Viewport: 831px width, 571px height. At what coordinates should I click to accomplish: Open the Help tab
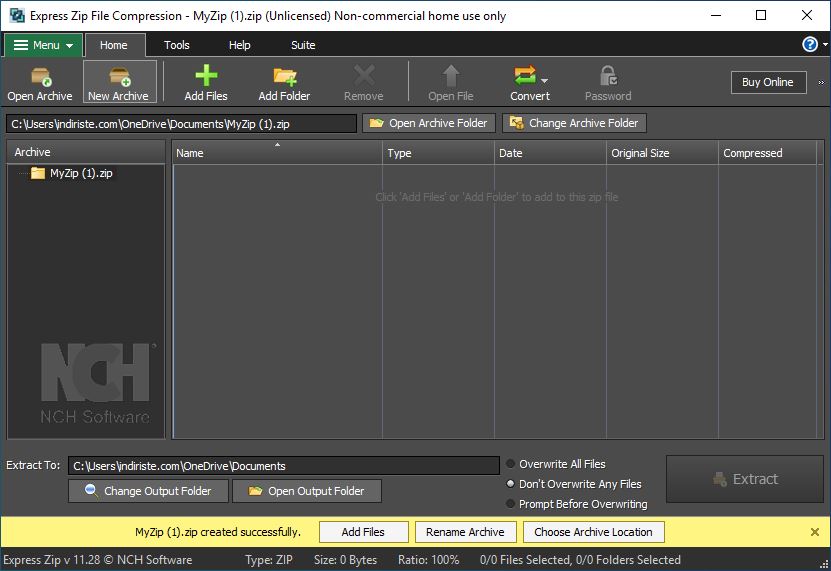240,45
